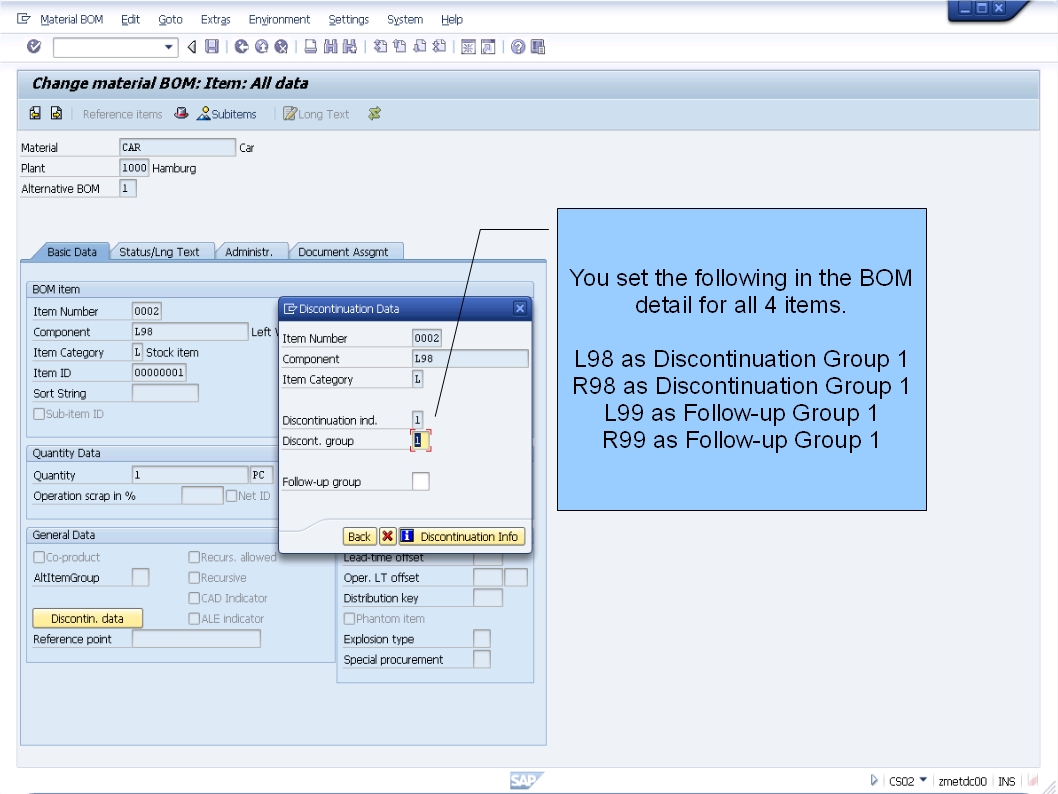1058x794 pixels.
Task: Click the Discont. group field
Action: 420,441
